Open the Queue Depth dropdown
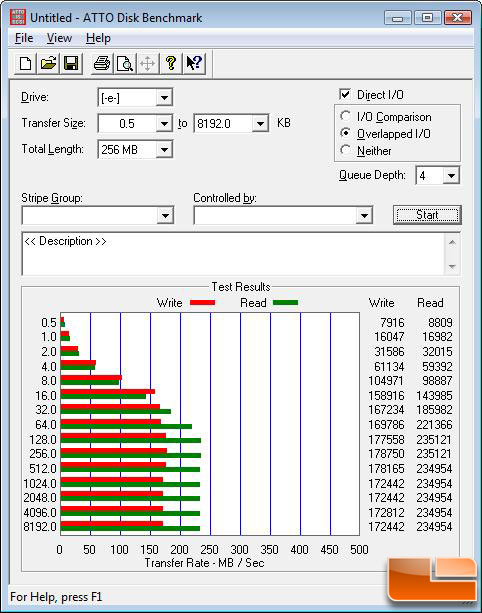The image size is (482, 613). point(451,175)
